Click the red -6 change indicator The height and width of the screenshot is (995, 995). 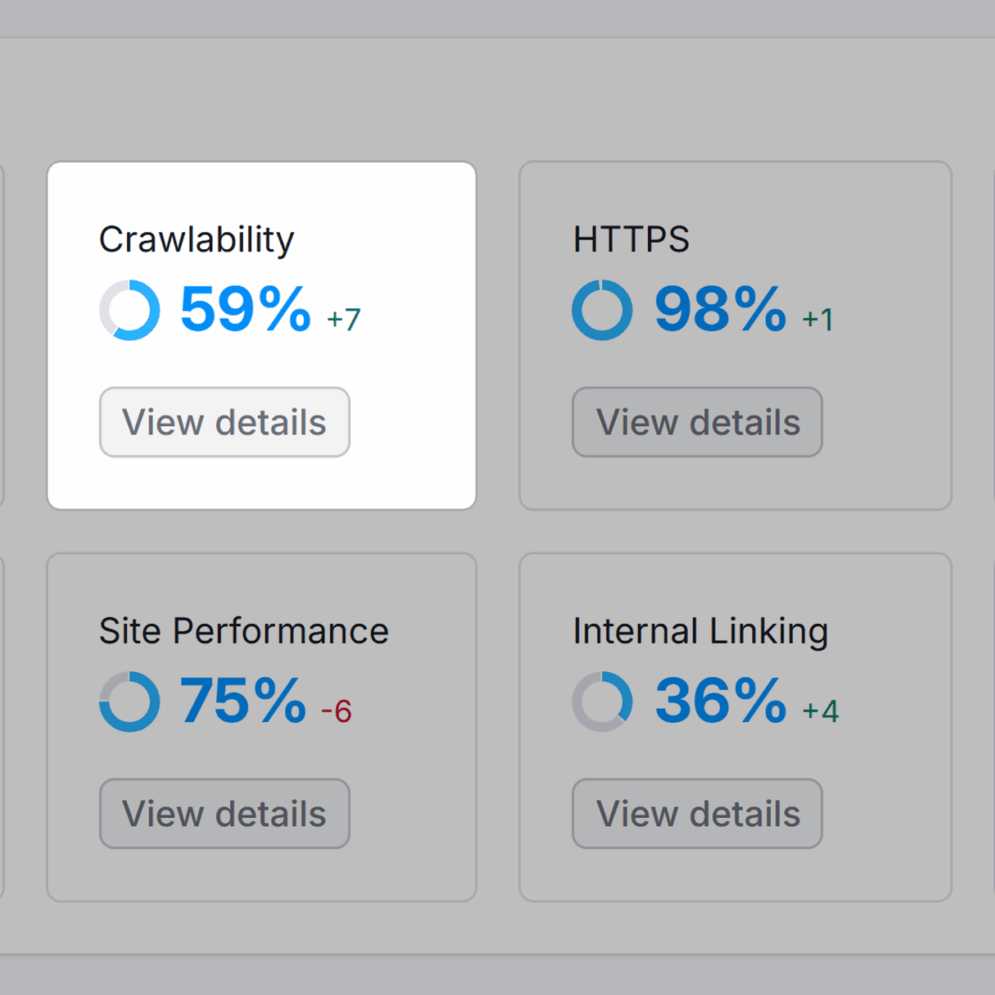[x=336, y=712]
